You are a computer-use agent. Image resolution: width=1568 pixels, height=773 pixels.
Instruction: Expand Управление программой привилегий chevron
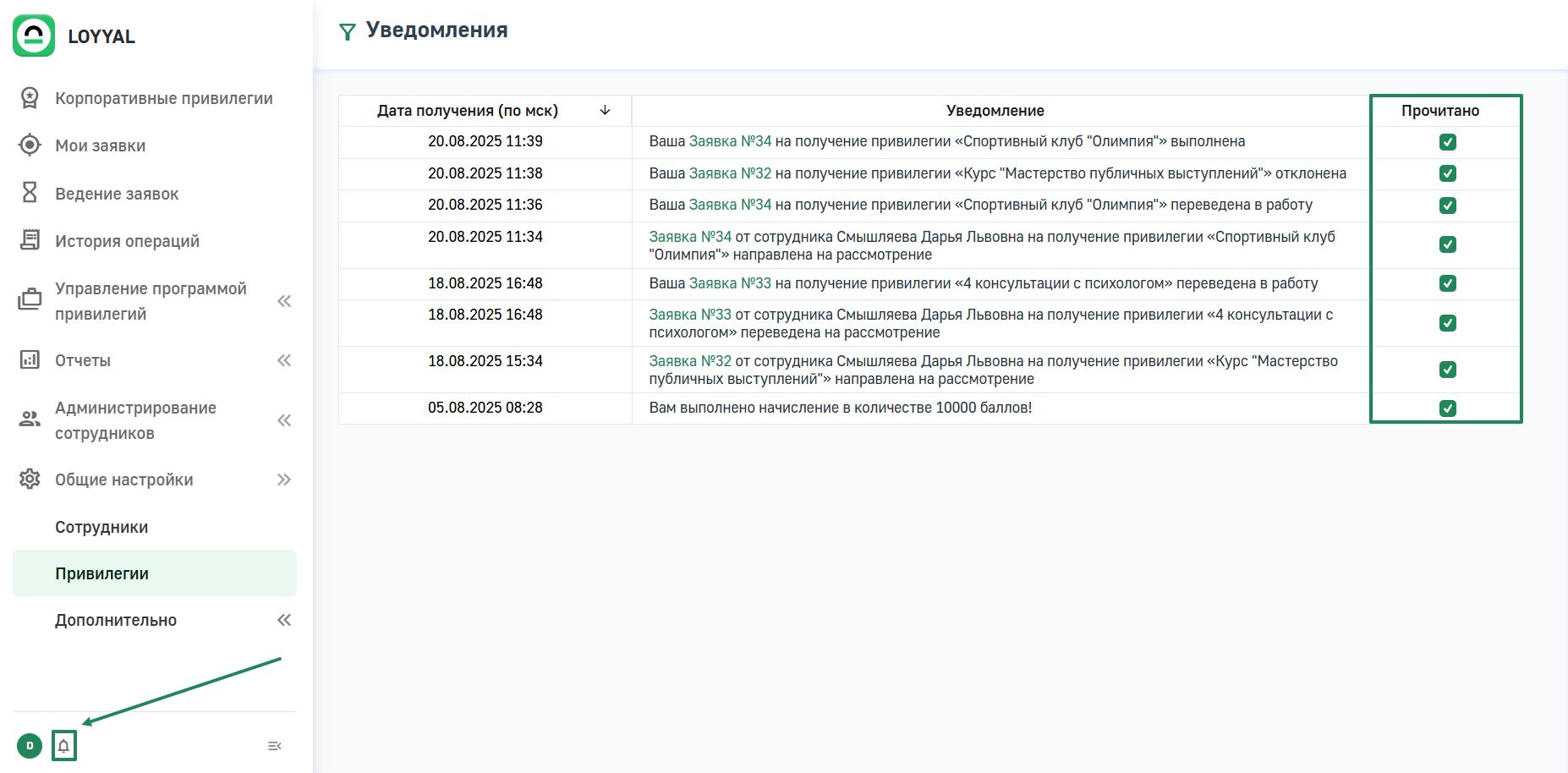click(284, 301)
